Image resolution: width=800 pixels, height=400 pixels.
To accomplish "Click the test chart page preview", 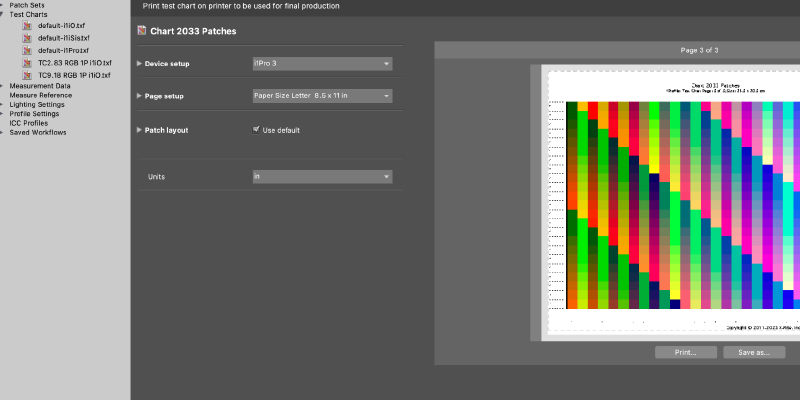I will (x=670, y=203).
